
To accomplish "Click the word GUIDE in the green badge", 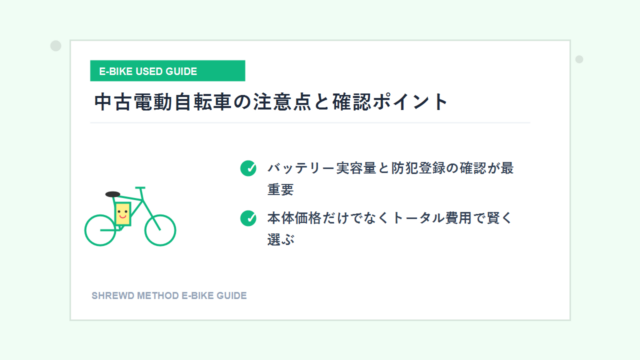I will (183, 71).
